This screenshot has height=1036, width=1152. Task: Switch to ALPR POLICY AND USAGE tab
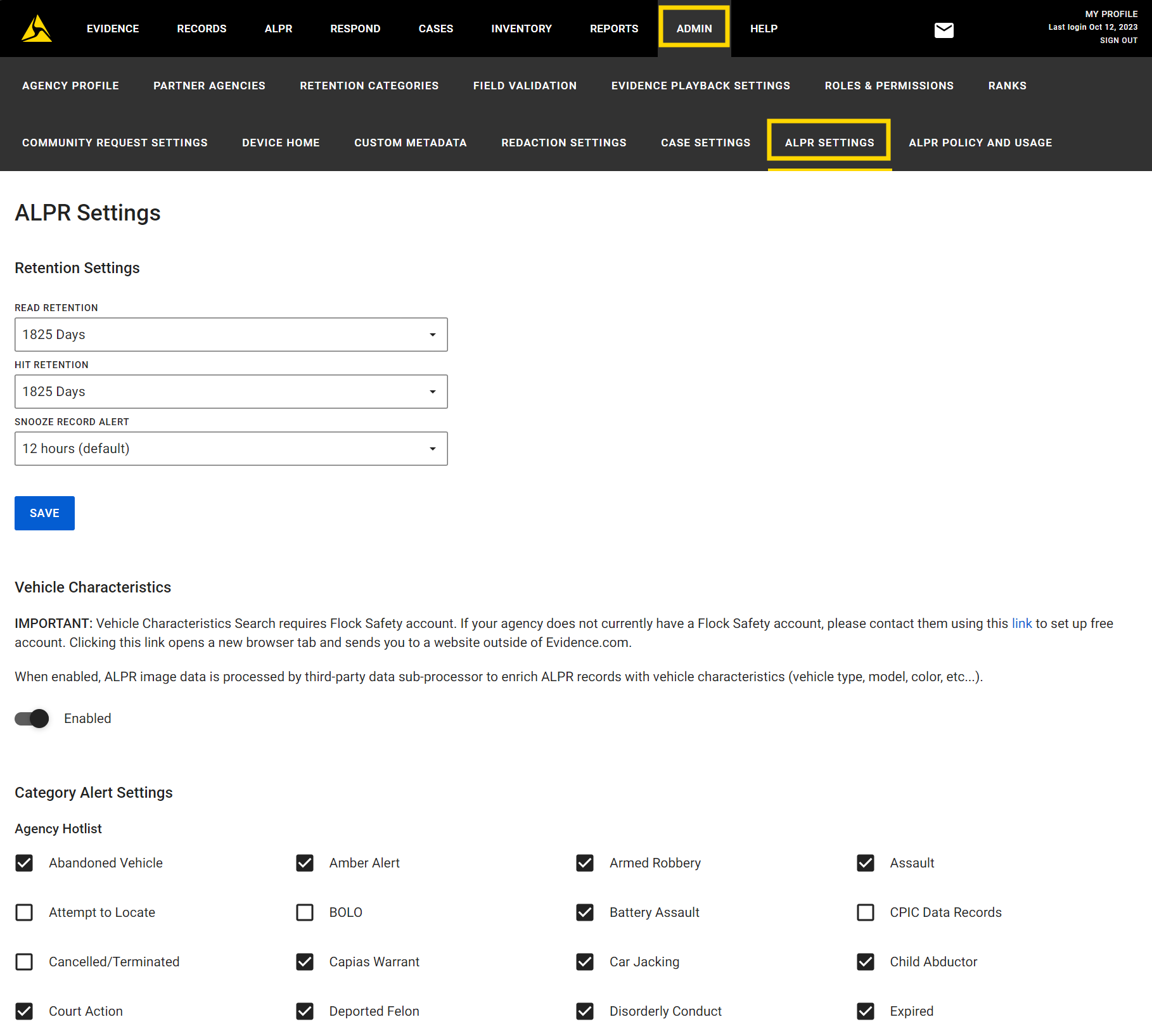tap(980, 143)
